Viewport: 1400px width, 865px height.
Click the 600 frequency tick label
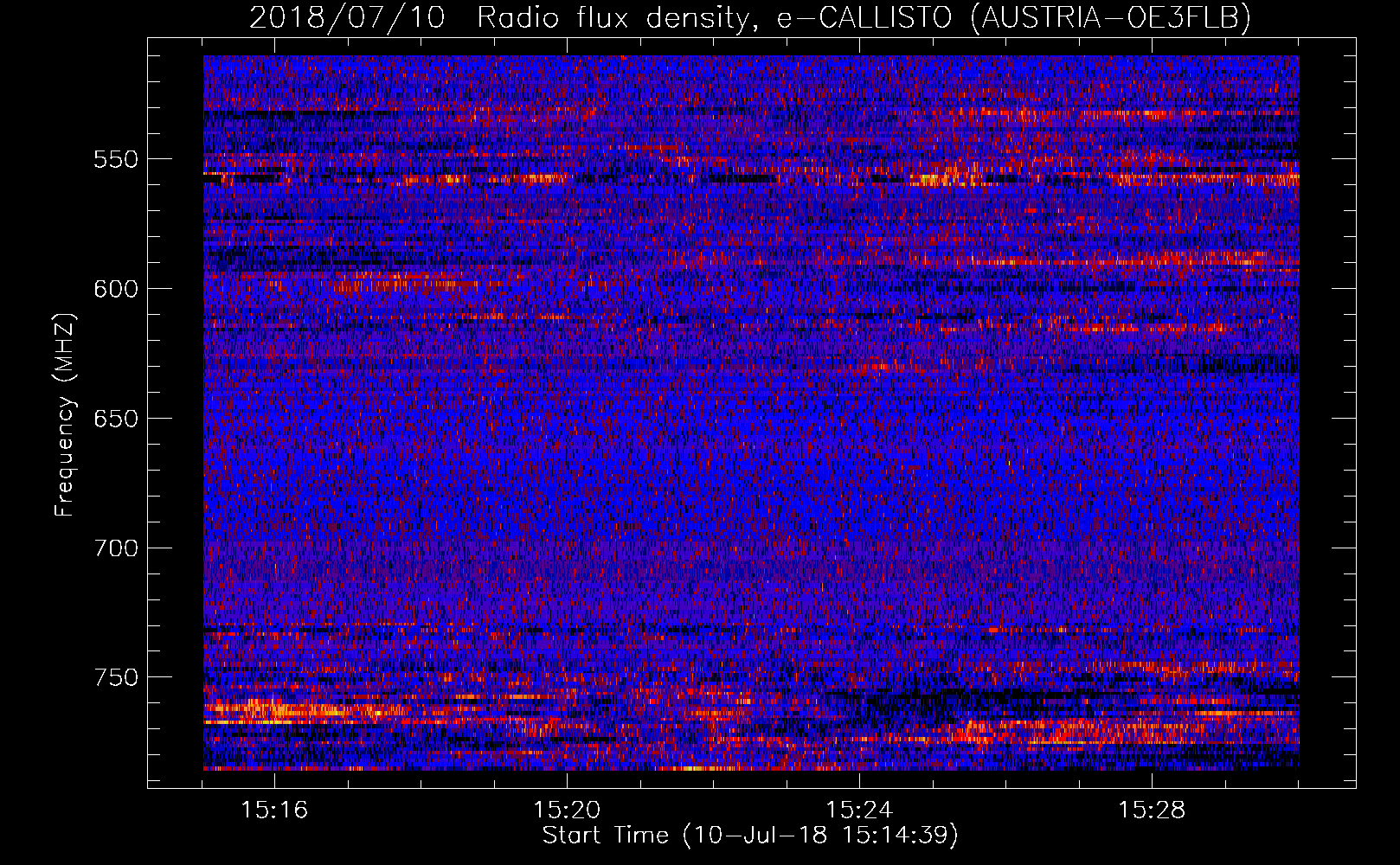coord(116,289)
